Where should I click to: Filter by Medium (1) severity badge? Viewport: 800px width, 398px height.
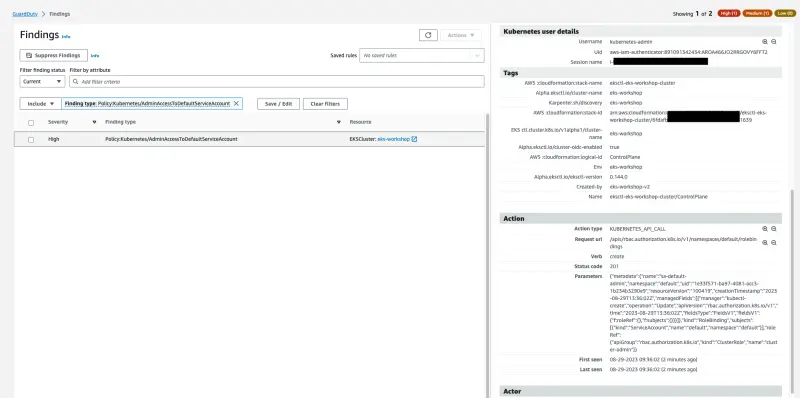pos(757,14)
